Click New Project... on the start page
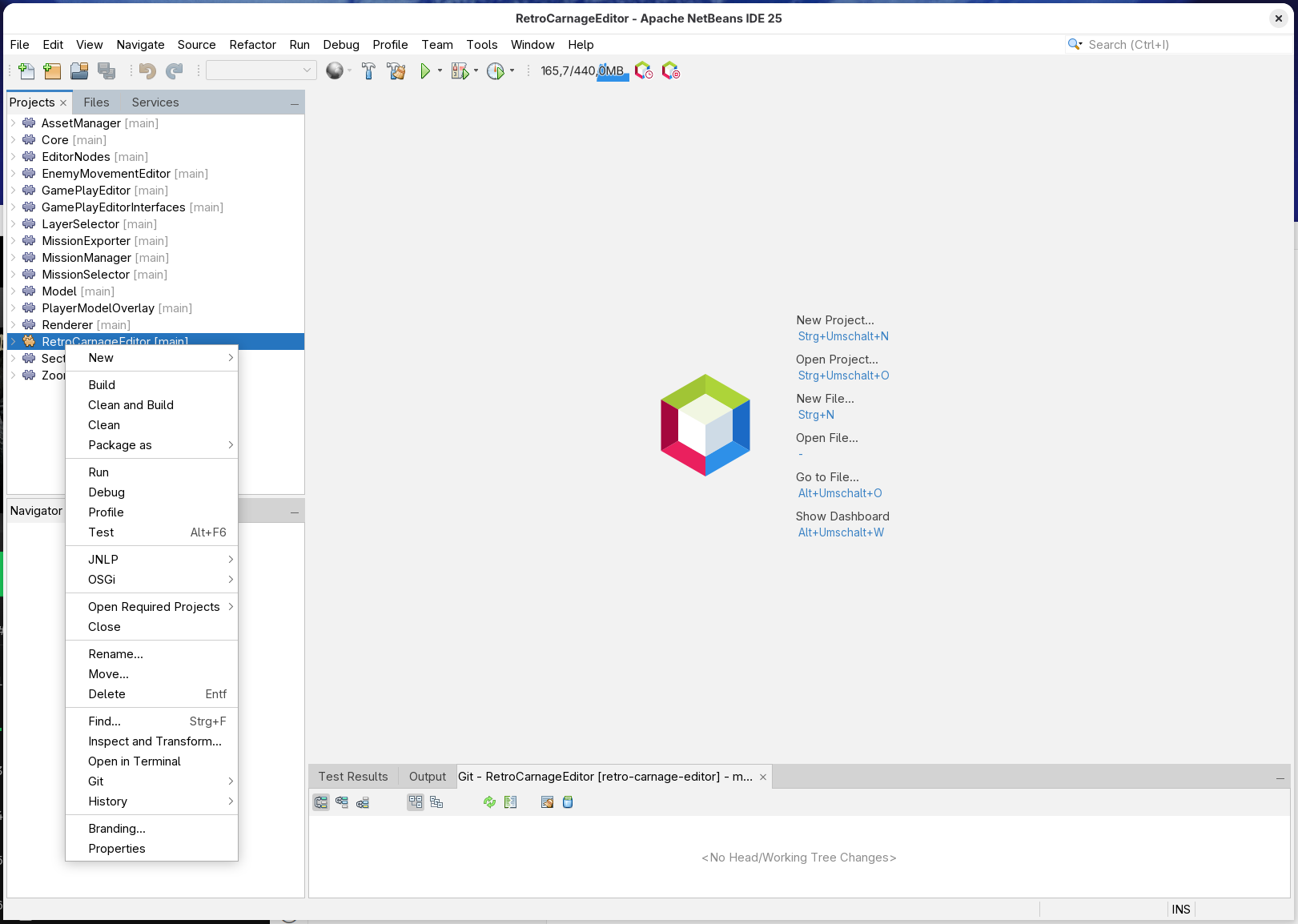Image resolution: width=1298 pixels, height=924 pixels. [835, 320]
